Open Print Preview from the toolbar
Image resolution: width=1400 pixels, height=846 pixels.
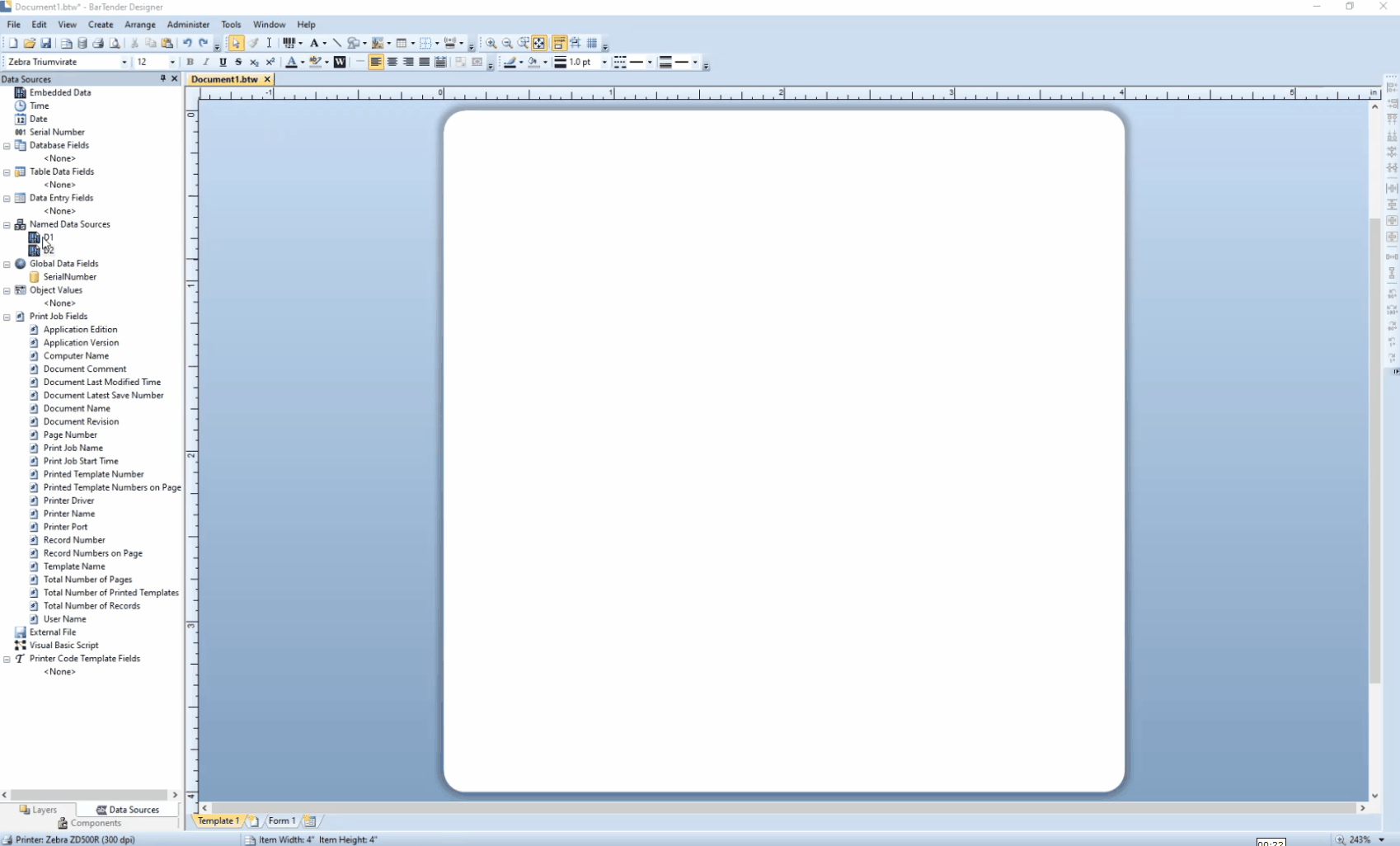(x=115, y=43)
